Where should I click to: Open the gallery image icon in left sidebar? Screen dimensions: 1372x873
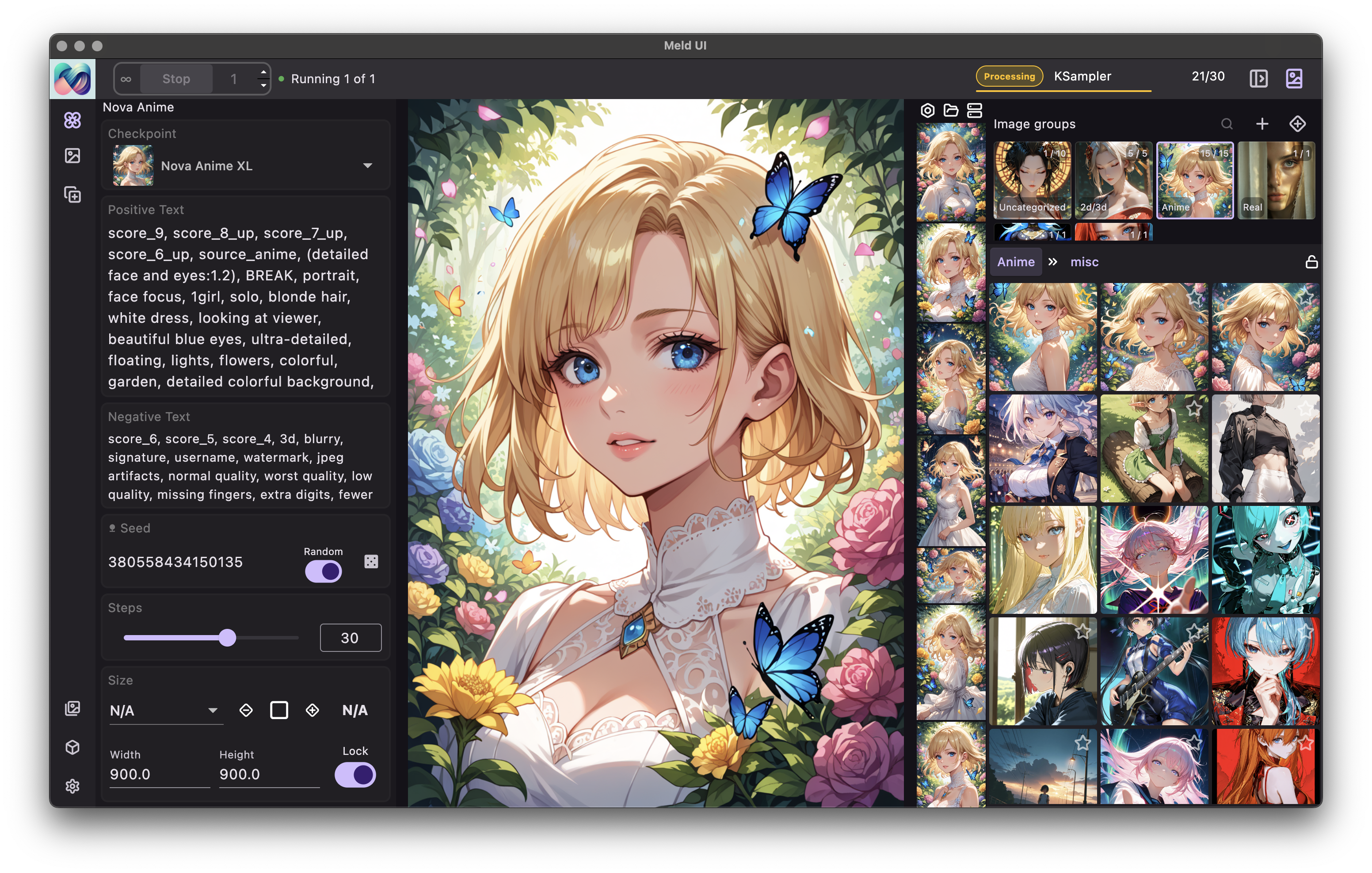coord(72,156)
